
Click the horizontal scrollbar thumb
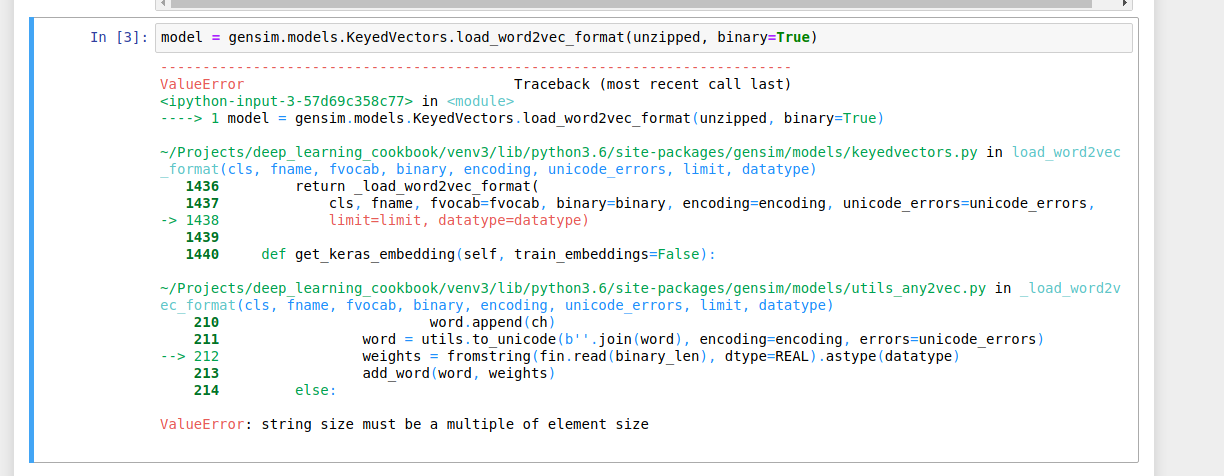[x=630, y=4]
